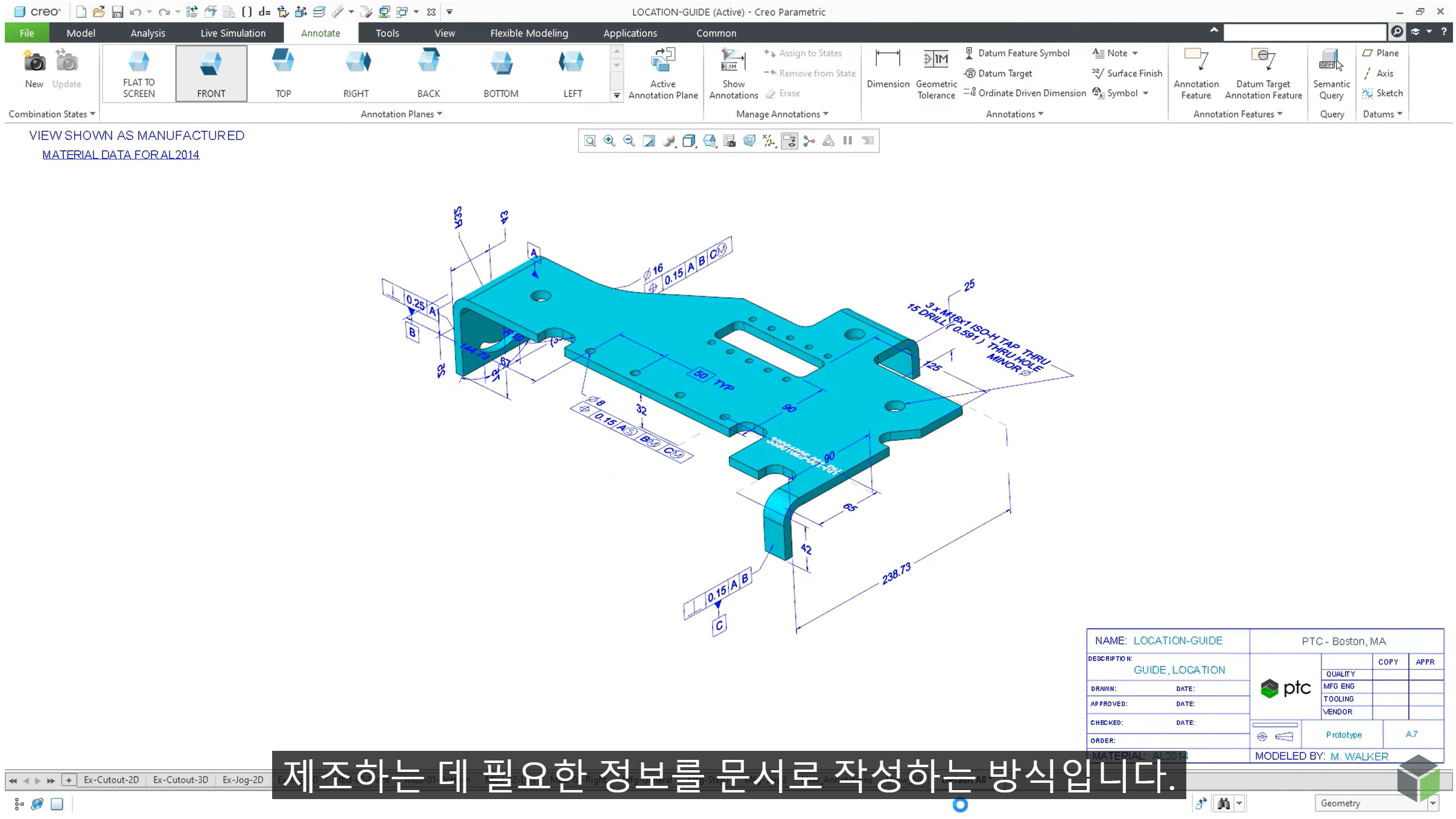The image size is (1456, 819).
Task: Toggle full screen square icon in status bar
Action: tap(57, 803)
